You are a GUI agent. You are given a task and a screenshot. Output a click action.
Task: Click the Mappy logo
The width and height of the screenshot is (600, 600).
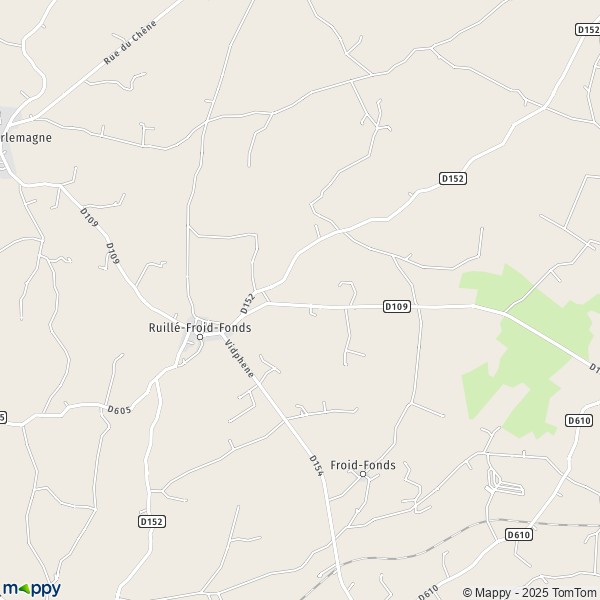(x=31, y=589)
